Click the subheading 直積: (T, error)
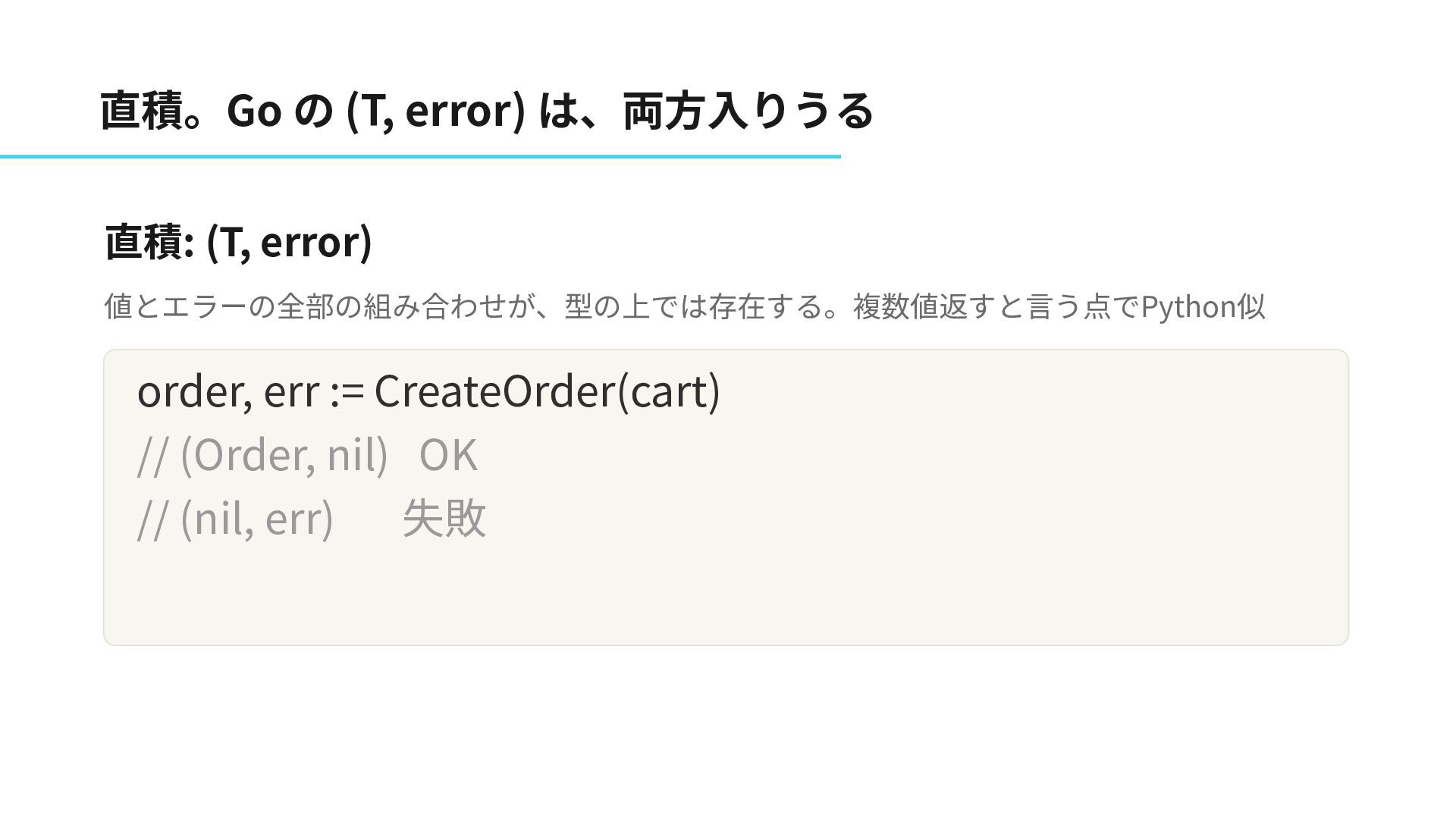 point(238,242)
